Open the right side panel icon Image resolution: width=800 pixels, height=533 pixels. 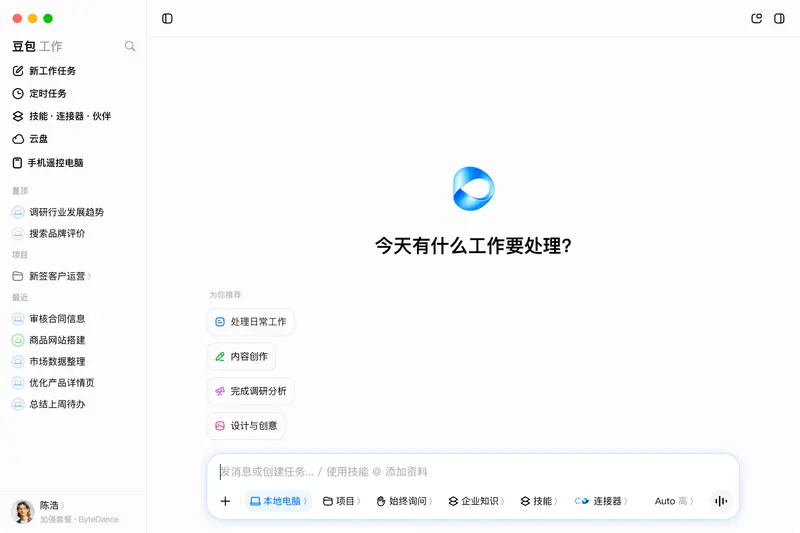779,19
